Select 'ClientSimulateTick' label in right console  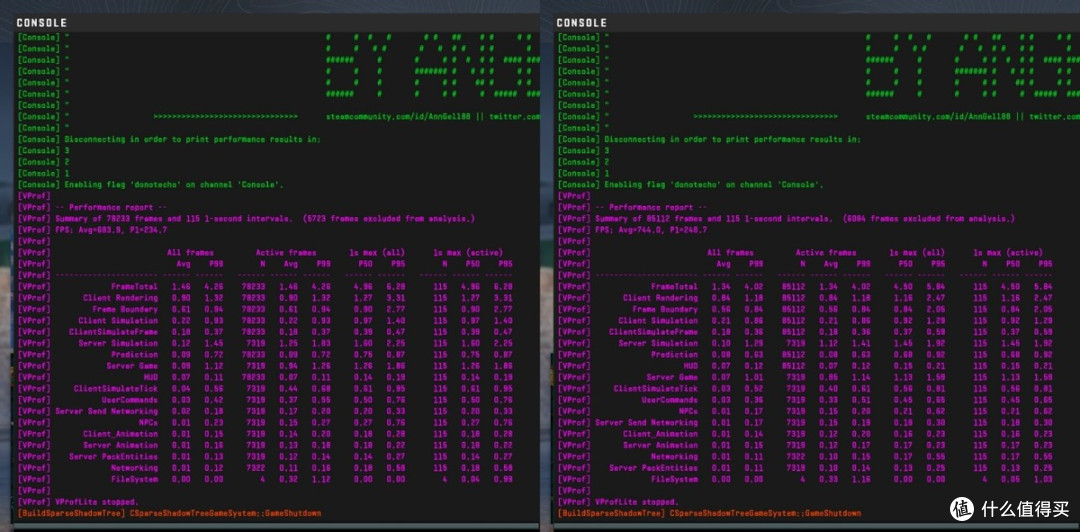(656, 388)
